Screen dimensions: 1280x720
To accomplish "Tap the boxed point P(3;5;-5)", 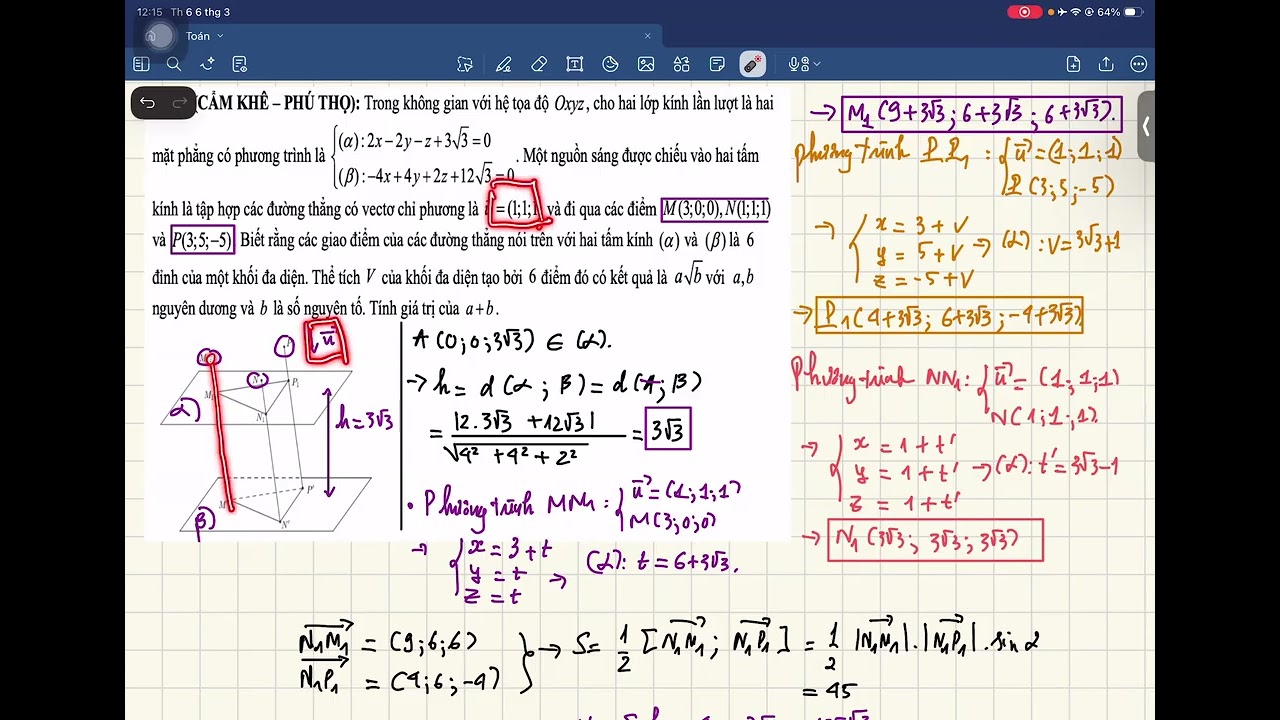I will (202, 241).
